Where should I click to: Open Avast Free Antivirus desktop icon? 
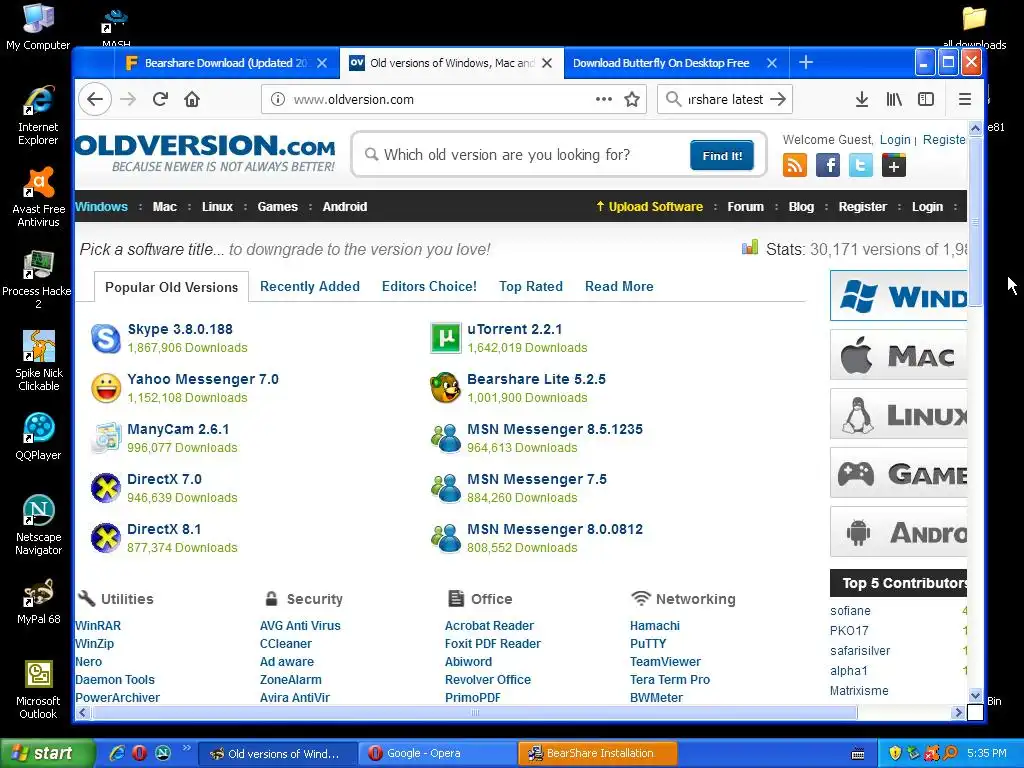click(x=39, y=197)
